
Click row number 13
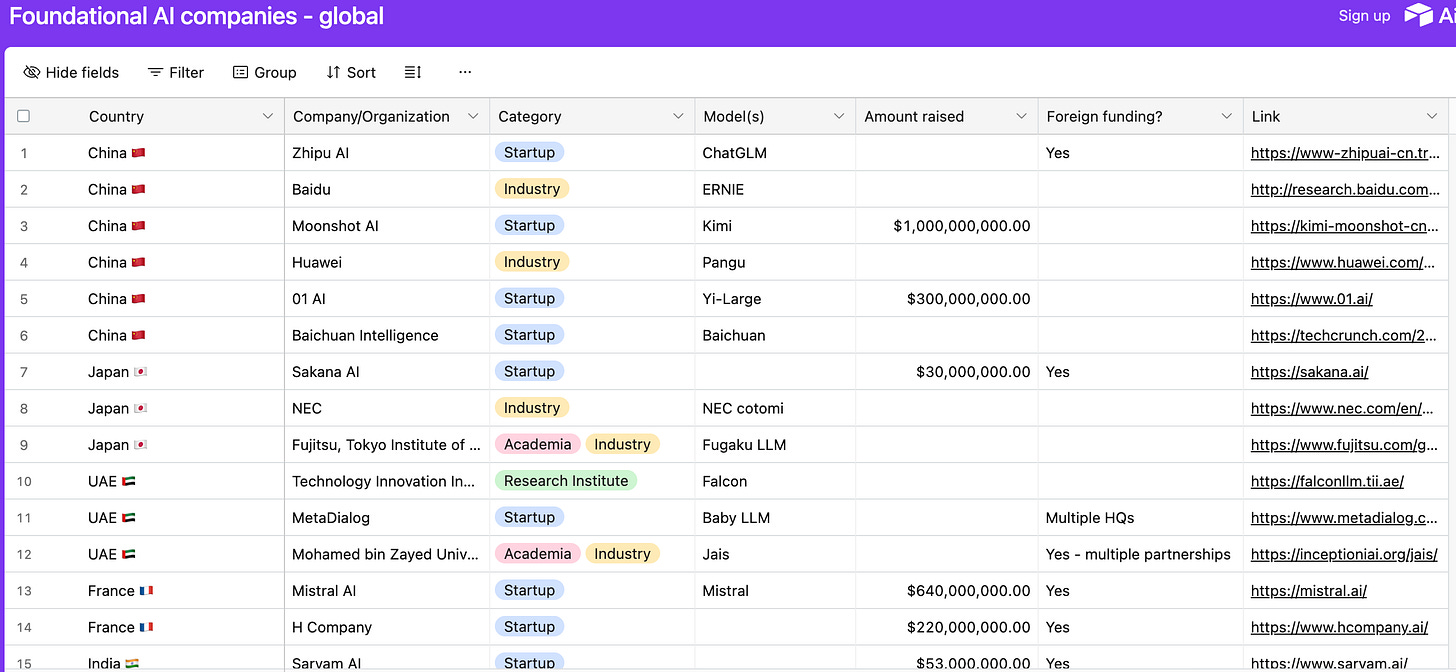click(x=24, y=590)
